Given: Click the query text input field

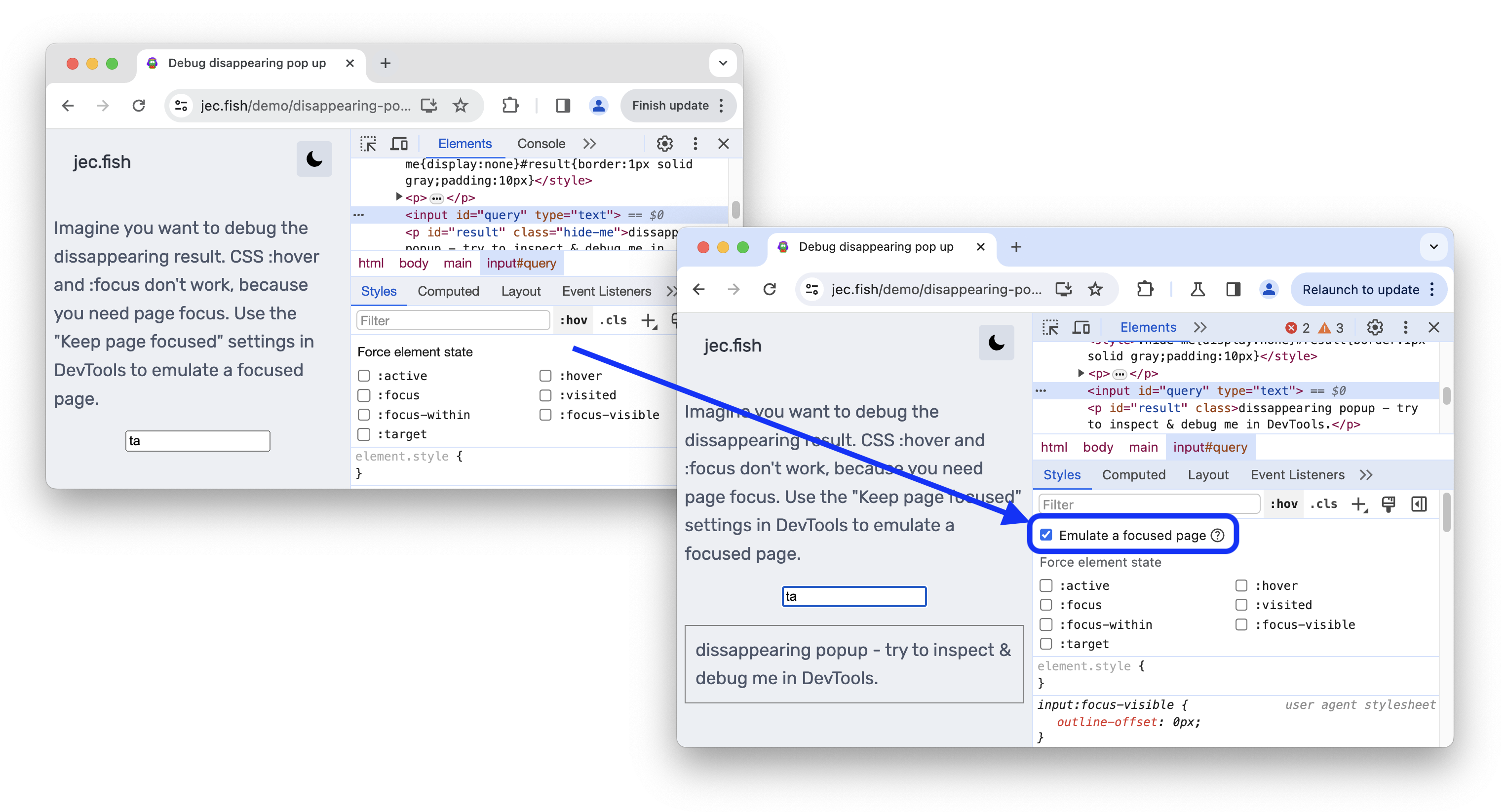Looking at the screenshot, I should click(x=852, y=596).
